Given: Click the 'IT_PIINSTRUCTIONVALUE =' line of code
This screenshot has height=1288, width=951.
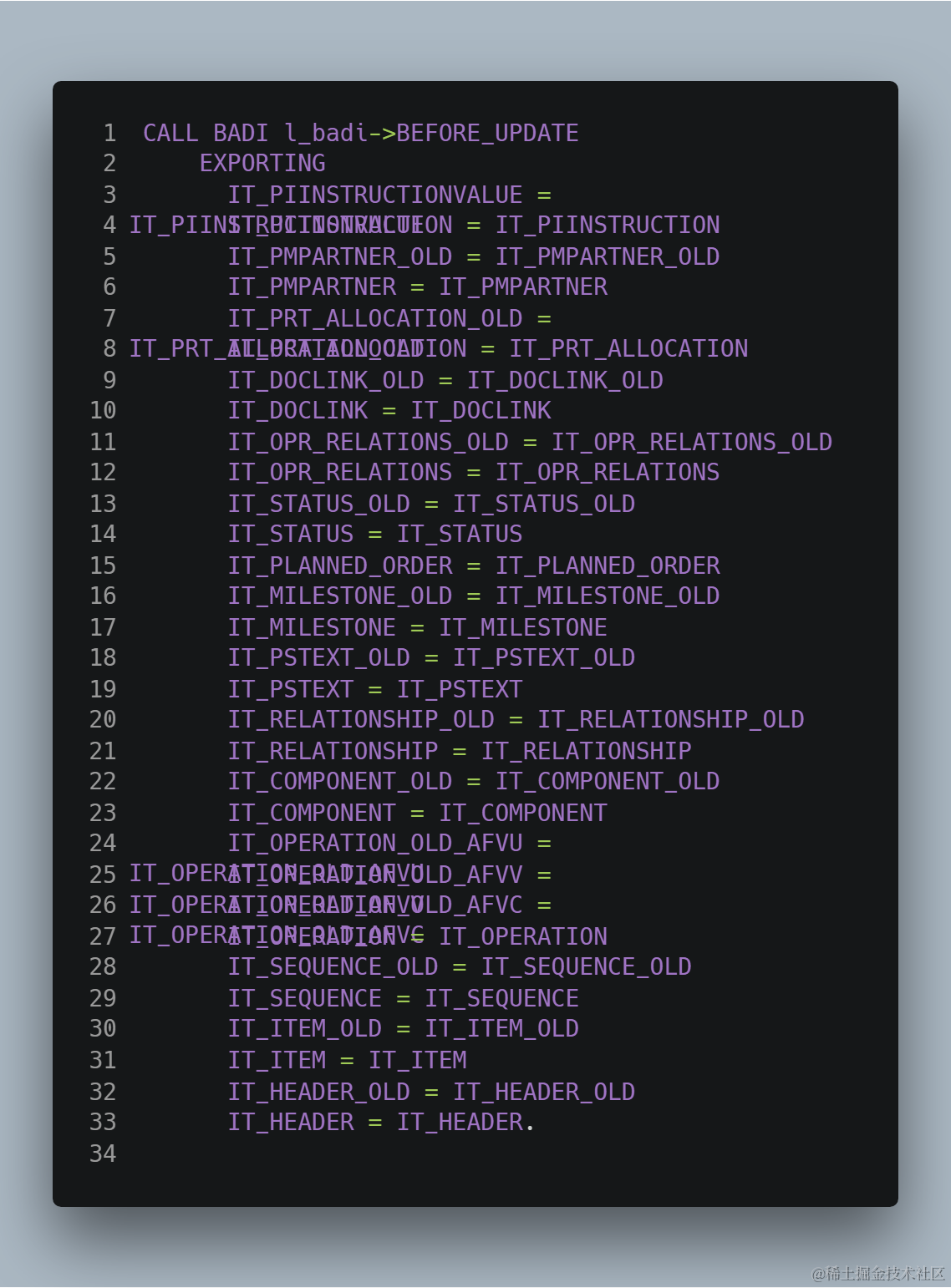Looking at the screenshot, I should 389,195.
